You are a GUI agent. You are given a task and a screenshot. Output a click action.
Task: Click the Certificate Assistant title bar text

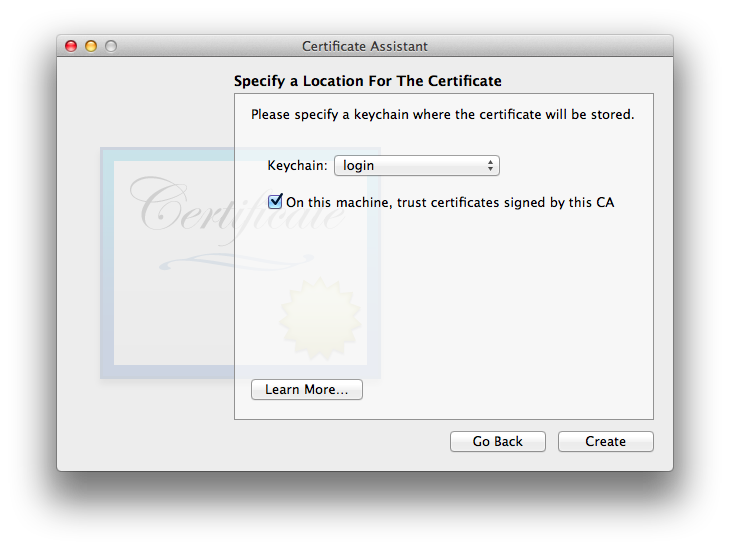(x=365, y=46)
